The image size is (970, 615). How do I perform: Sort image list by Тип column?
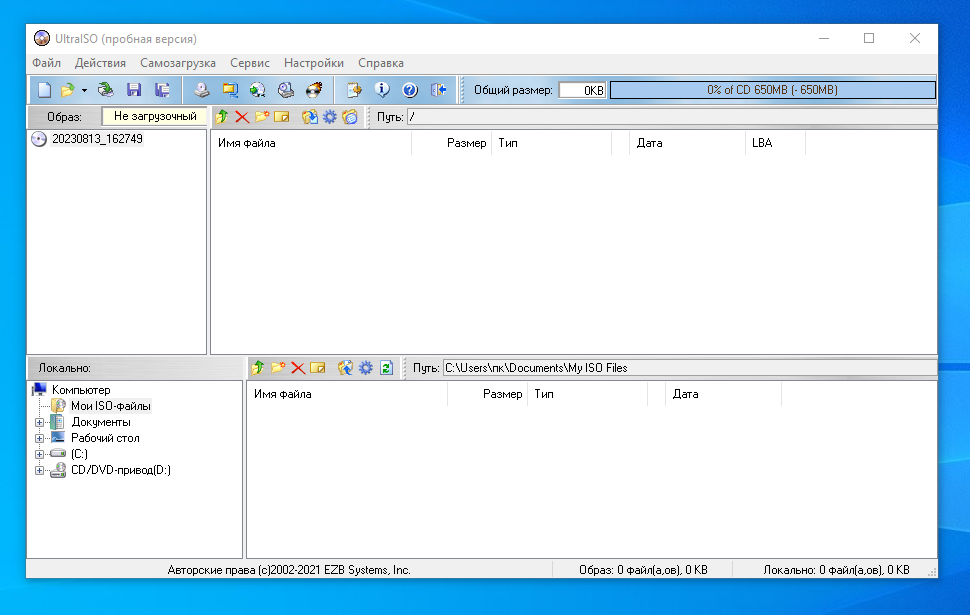click(551, 143)
